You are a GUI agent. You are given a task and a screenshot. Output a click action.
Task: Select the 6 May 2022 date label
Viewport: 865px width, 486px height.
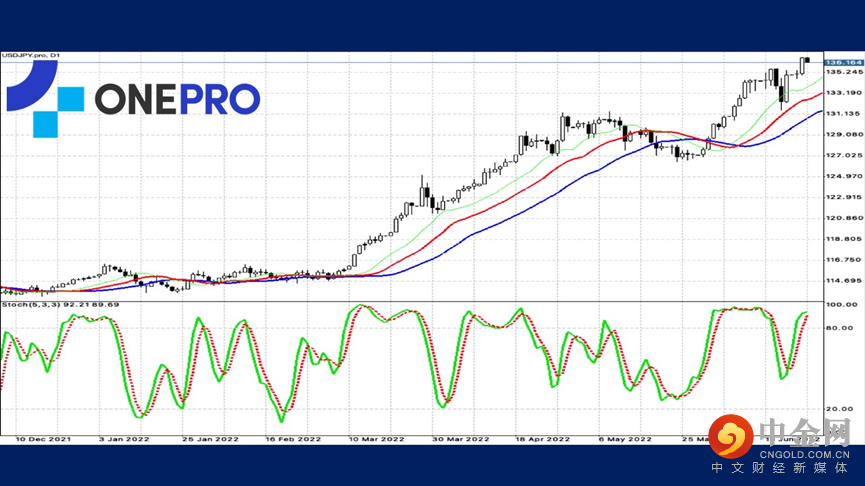(x=625, y=439)
